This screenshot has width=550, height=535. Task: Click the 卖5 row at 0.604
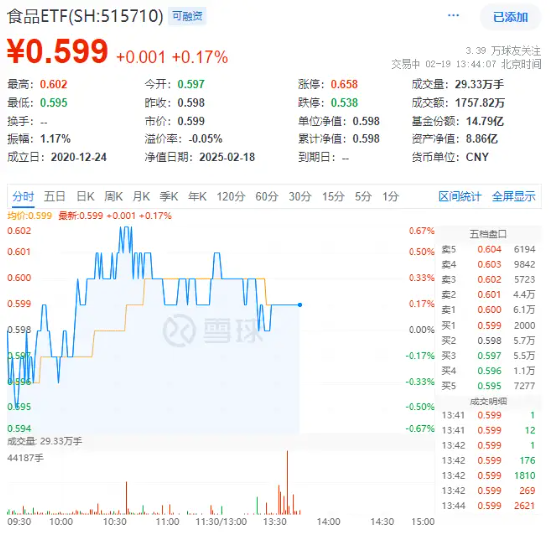(488, 249)
